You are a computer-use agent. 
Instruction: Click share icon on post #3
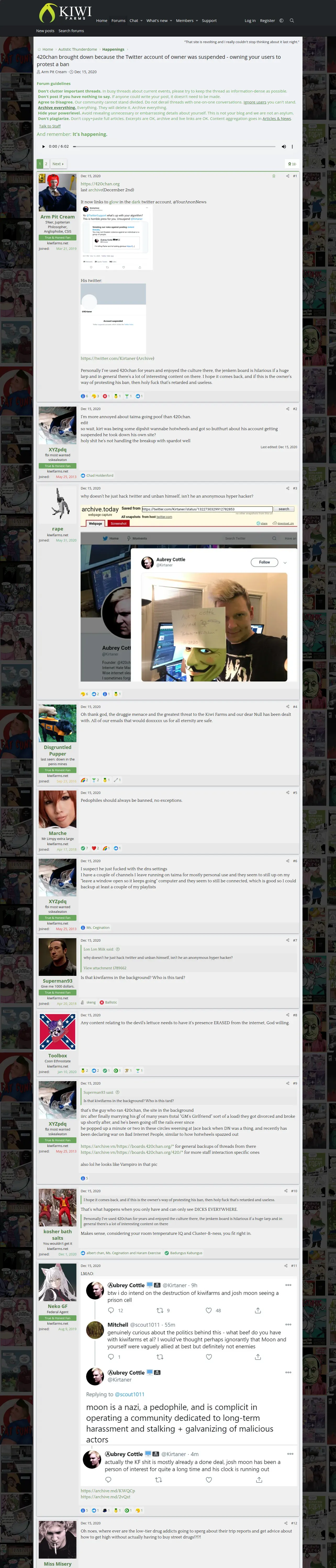tap(288, 488)
